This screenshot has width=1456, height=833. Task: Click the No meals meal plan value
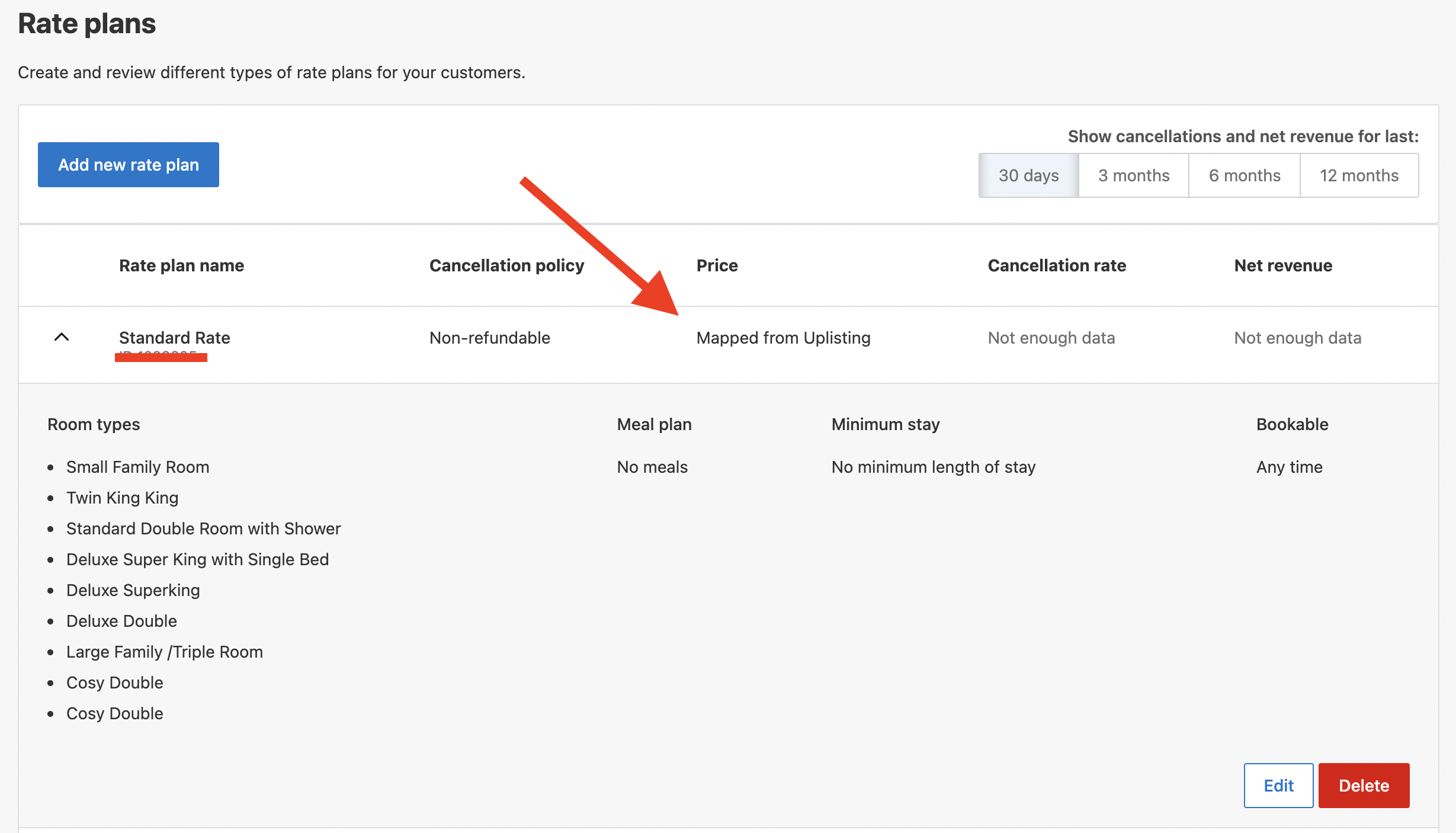coord(652,467)
